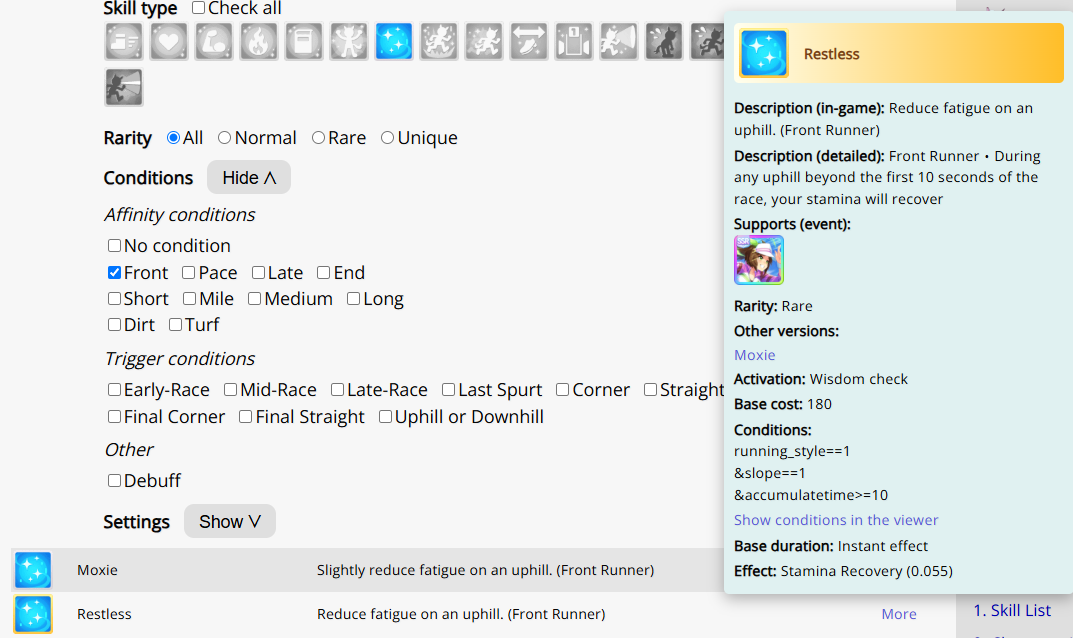1073x638 pixels.
Task: Click the &accumulatetime>=10 condition text
Action: click(811, 495)
